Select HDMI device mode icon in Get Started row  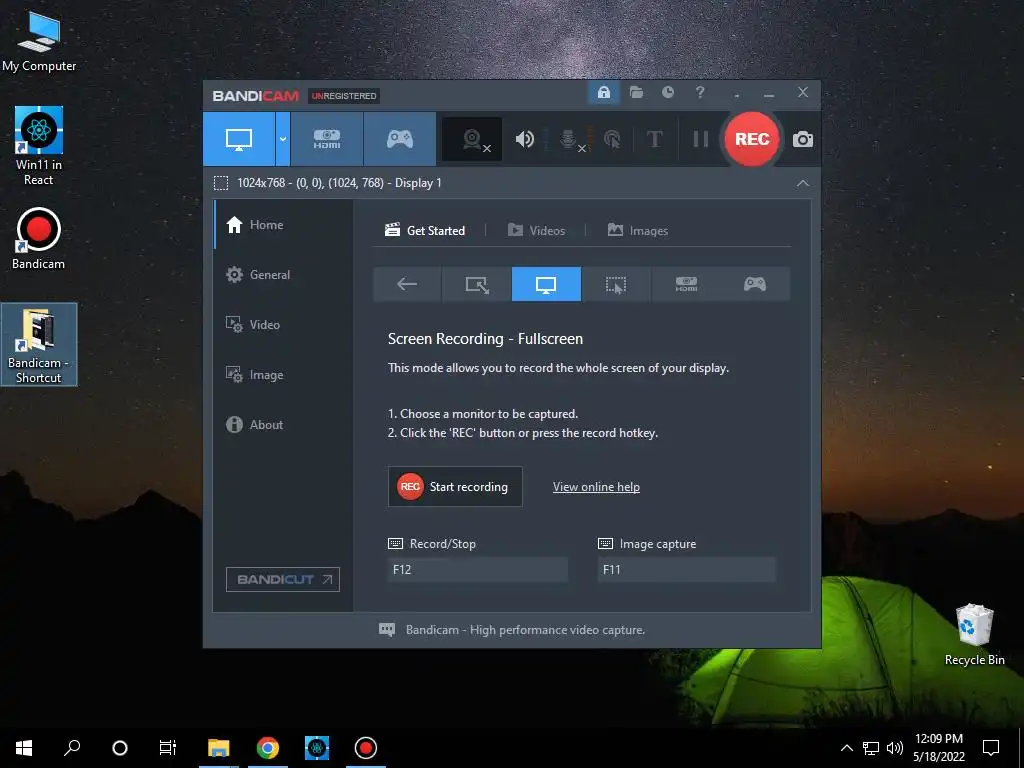coord(686,284)
